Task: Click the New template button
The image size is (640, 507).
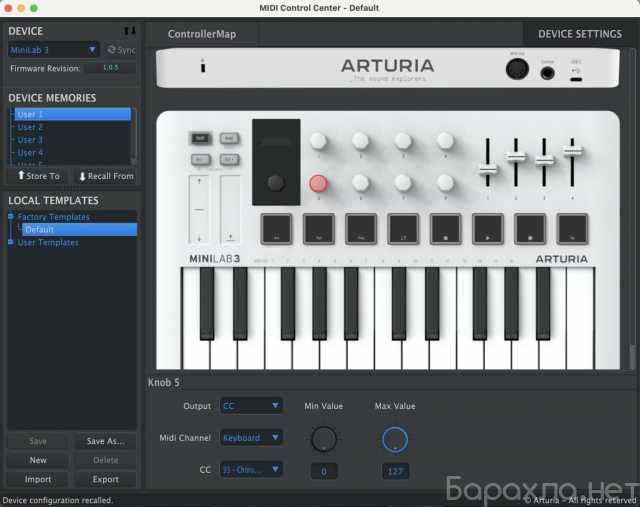Action: (38, 460)
